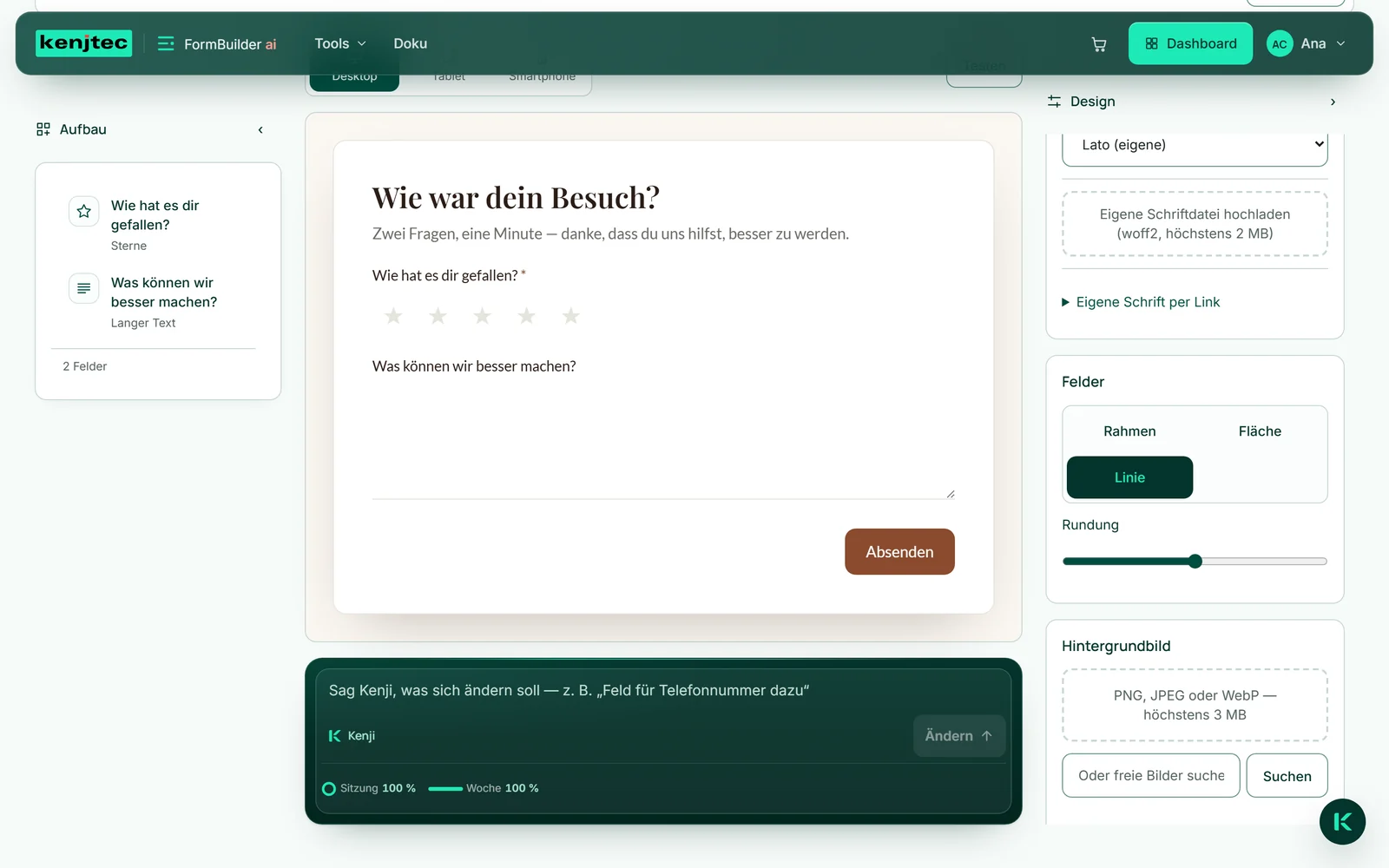This screenshot has width=1389, height=868.
Task: Click the AC avatar circle
Action: [1280, 44]
